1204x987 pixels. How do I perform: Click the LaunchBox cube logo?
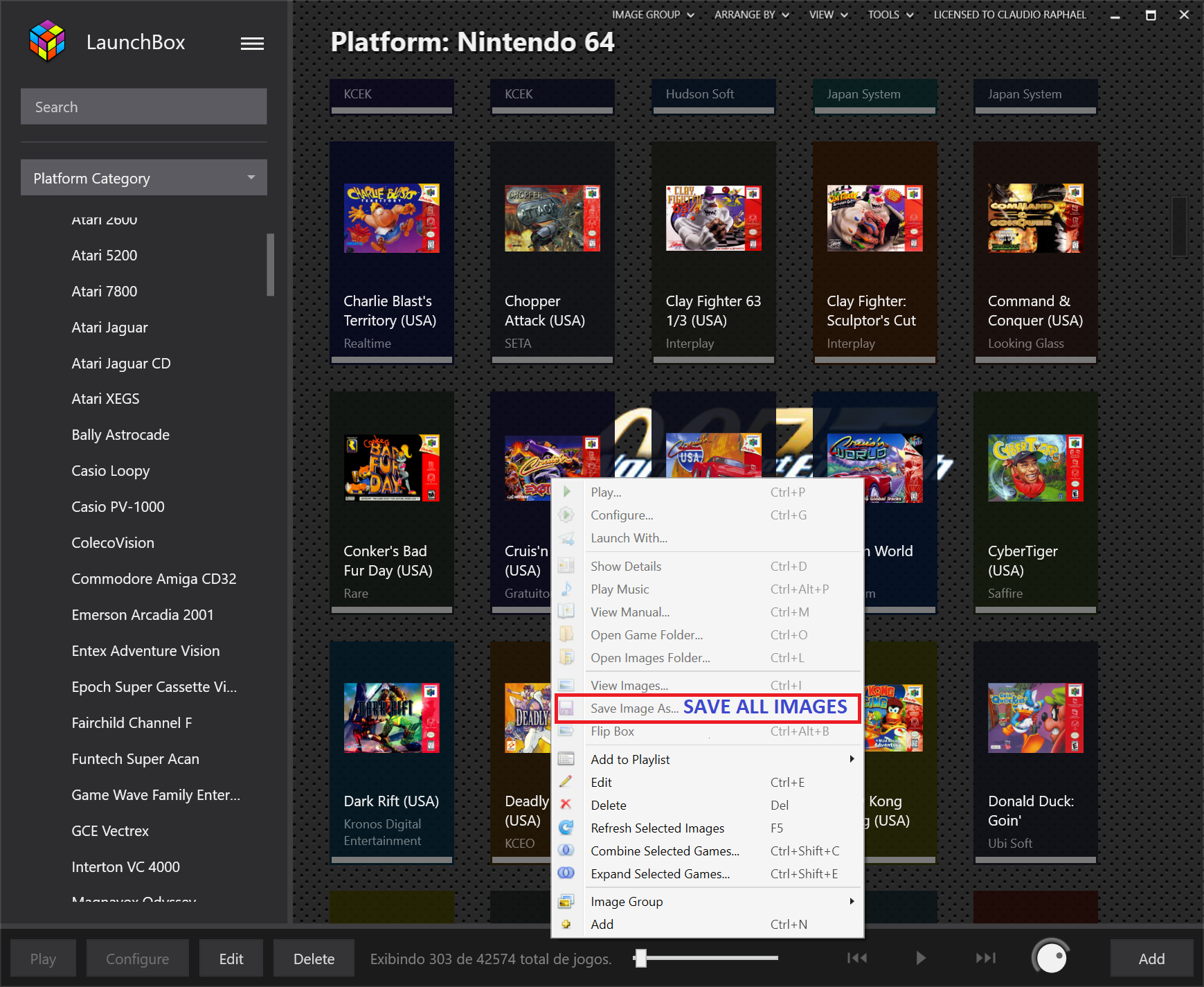coord(47,40)
